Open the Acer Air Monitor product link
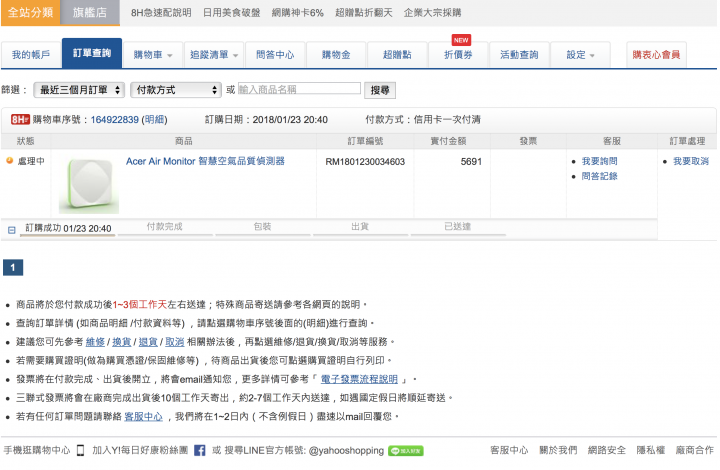This screenshot has width=720, height=470. coord(205,161)
